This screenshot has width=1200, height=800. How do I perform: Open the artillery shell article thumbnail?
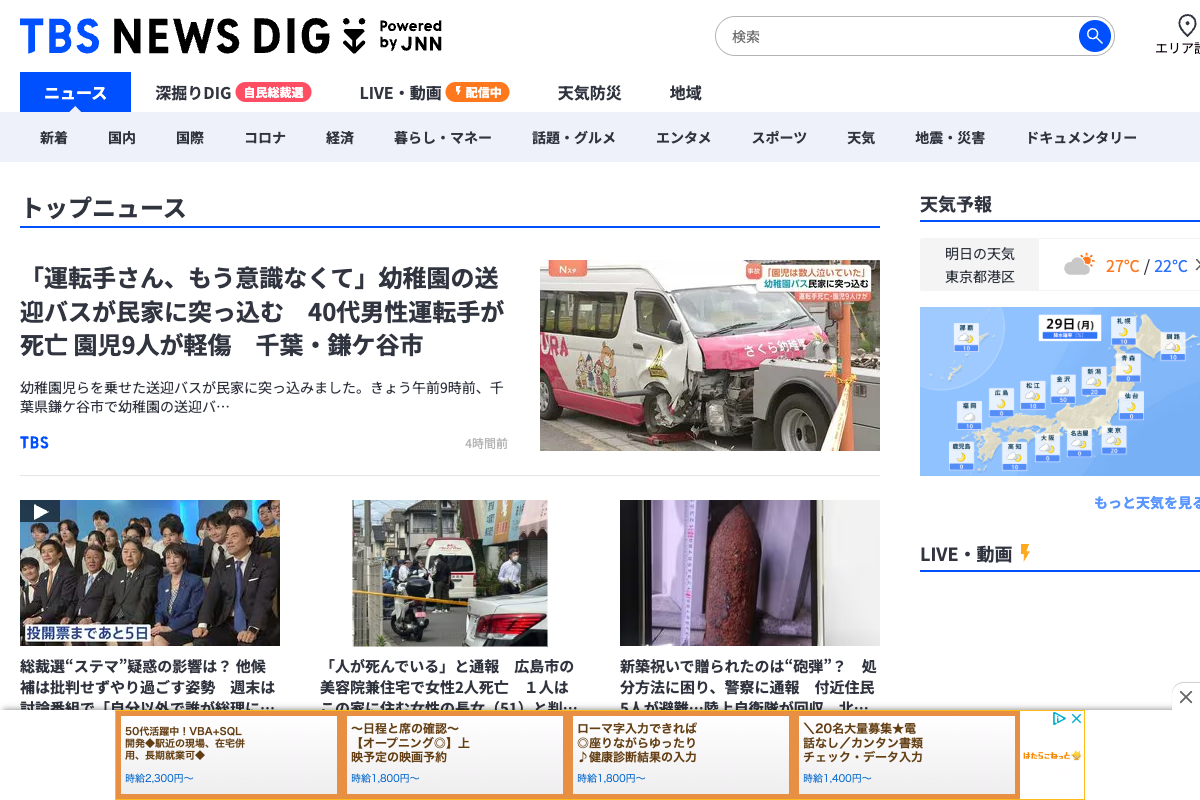[749, 573]
